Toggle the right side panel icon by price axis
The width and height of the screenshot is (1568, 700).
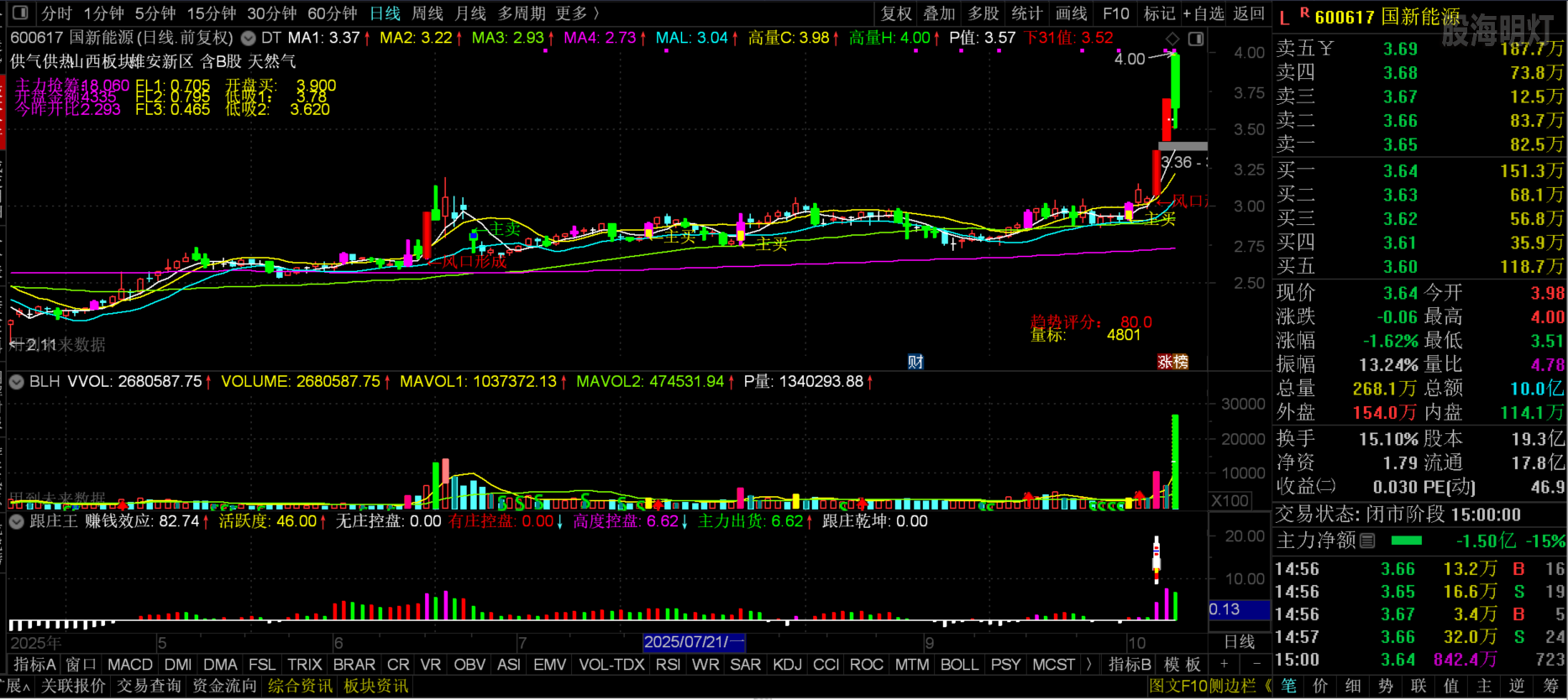[1196, 39]
